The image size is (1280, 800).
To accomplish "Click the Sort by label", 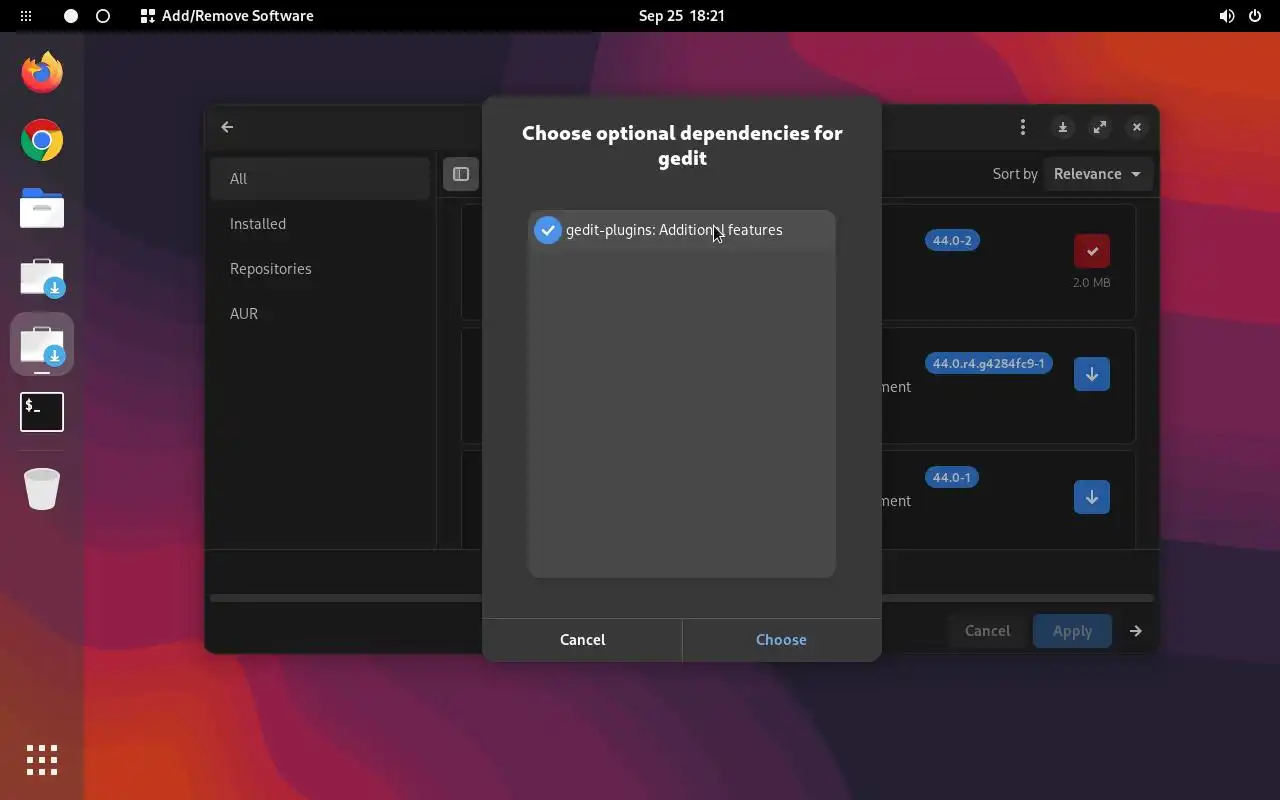I will point(1015,174).
